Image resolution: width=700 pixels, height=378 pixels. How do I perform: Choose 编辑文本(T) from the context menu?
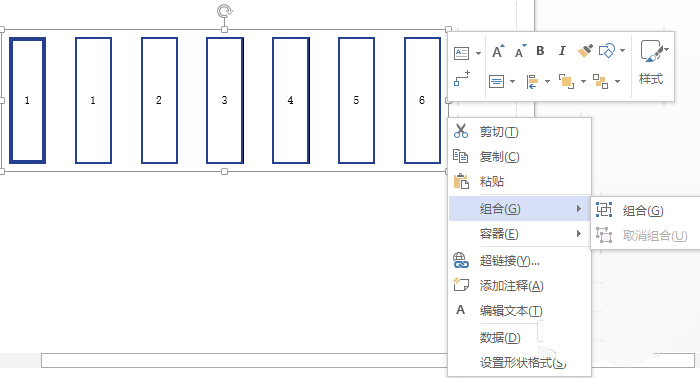click(x=520, y=311)
